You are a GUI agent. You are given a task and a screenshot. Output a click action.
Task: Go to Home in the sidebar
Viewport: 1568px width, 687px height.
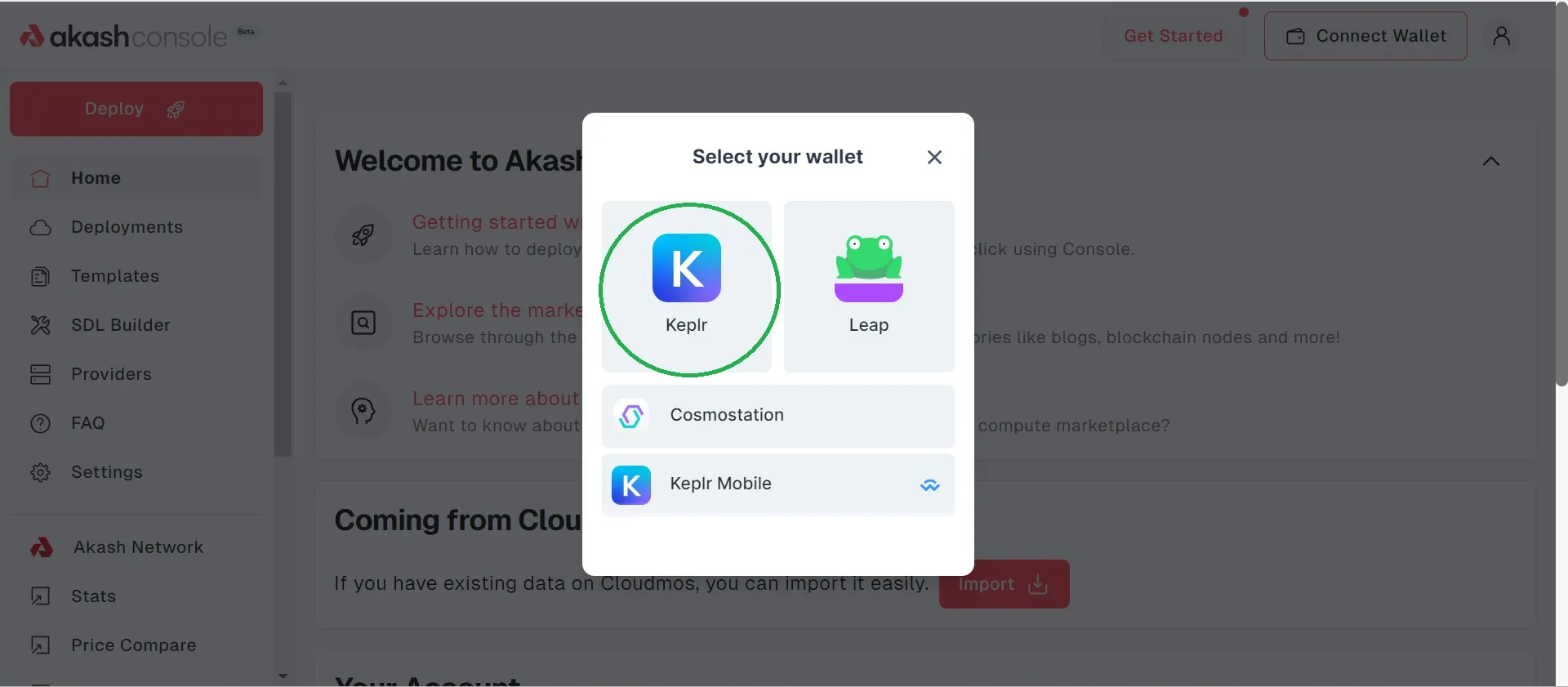pyautogui.click(x=96, y=178)
